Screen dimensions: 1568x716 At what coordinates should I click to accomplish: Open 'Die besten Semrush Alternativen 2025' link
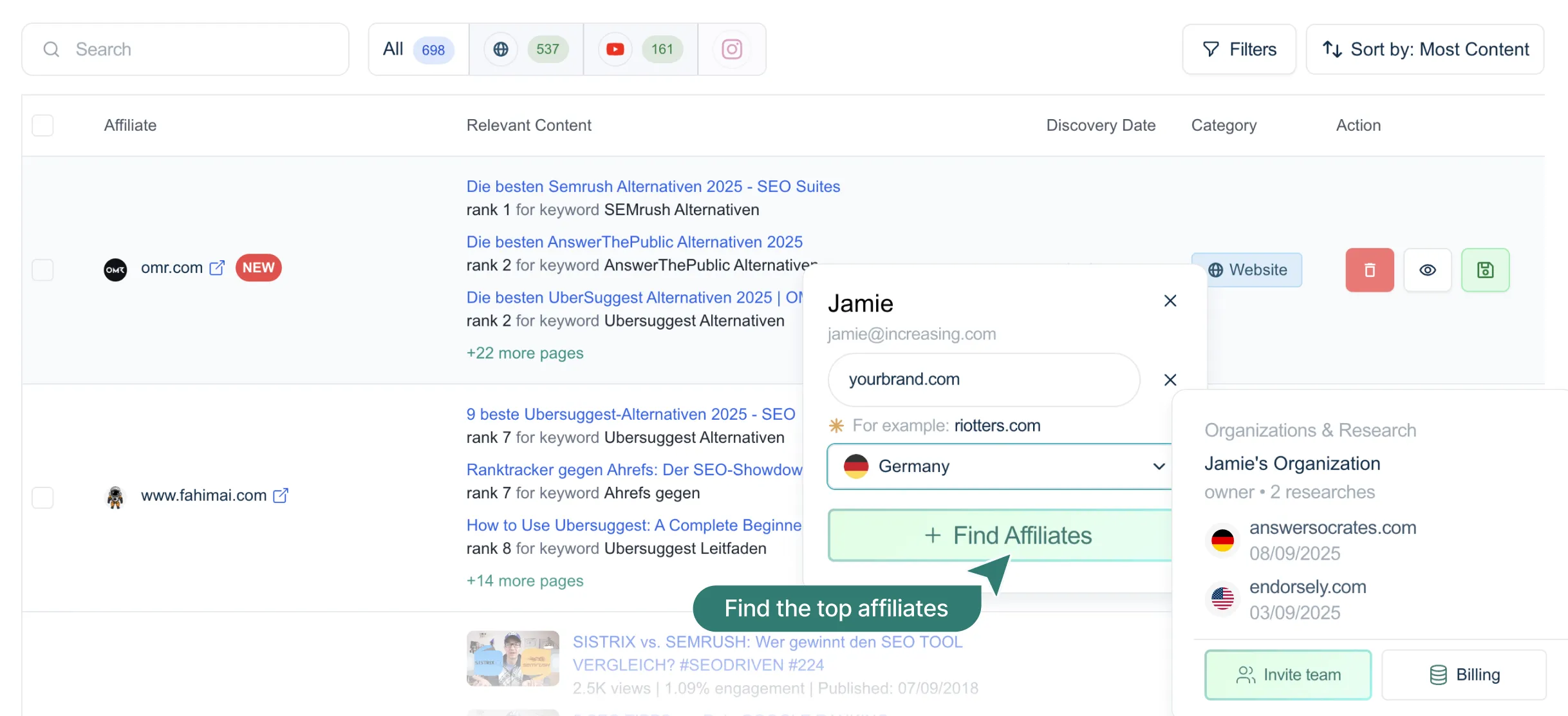coord(653,186)
